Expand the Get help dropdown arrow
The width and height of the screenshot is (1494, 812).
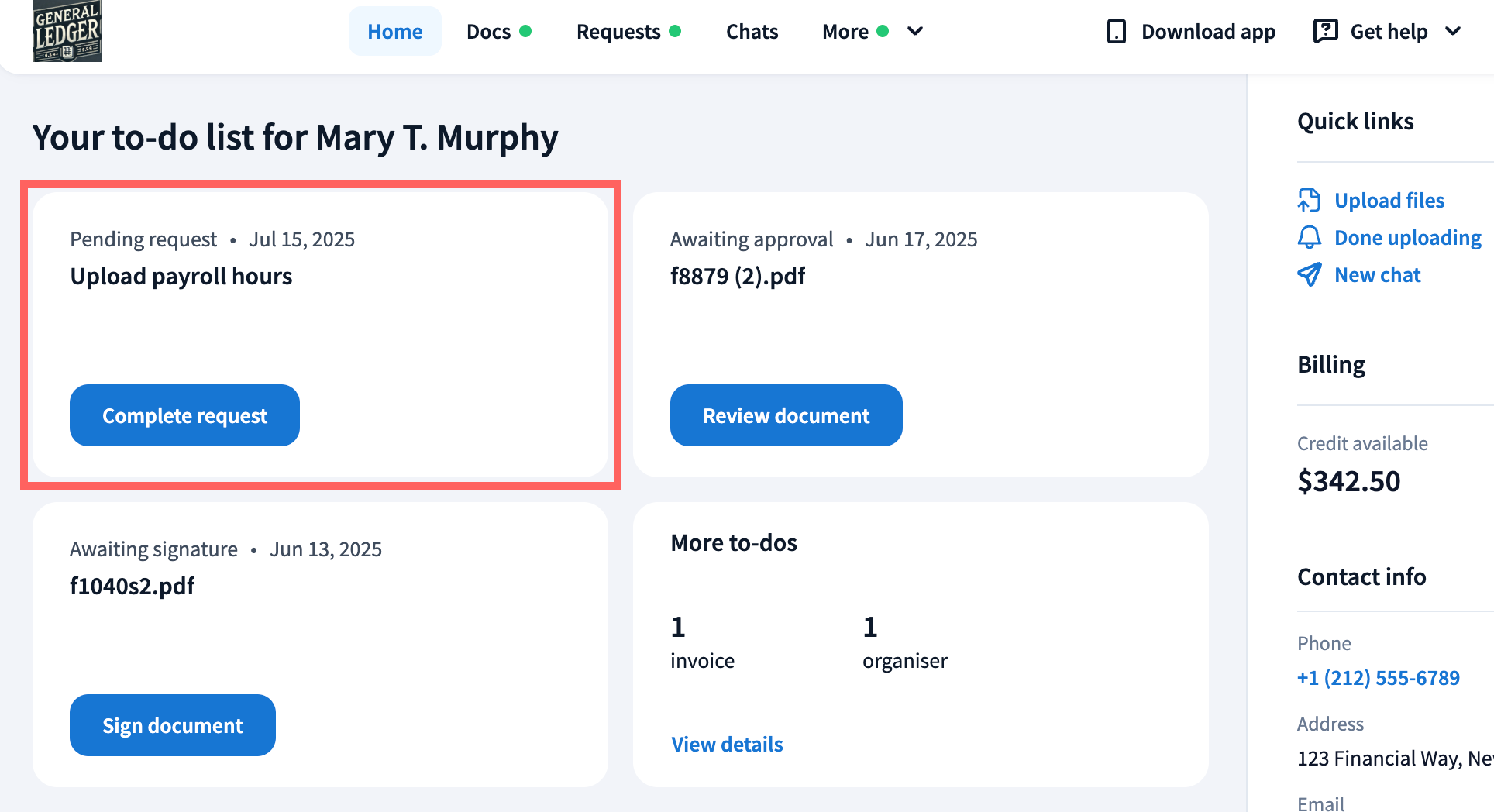pyautogui.click(x=1453, y=32)
